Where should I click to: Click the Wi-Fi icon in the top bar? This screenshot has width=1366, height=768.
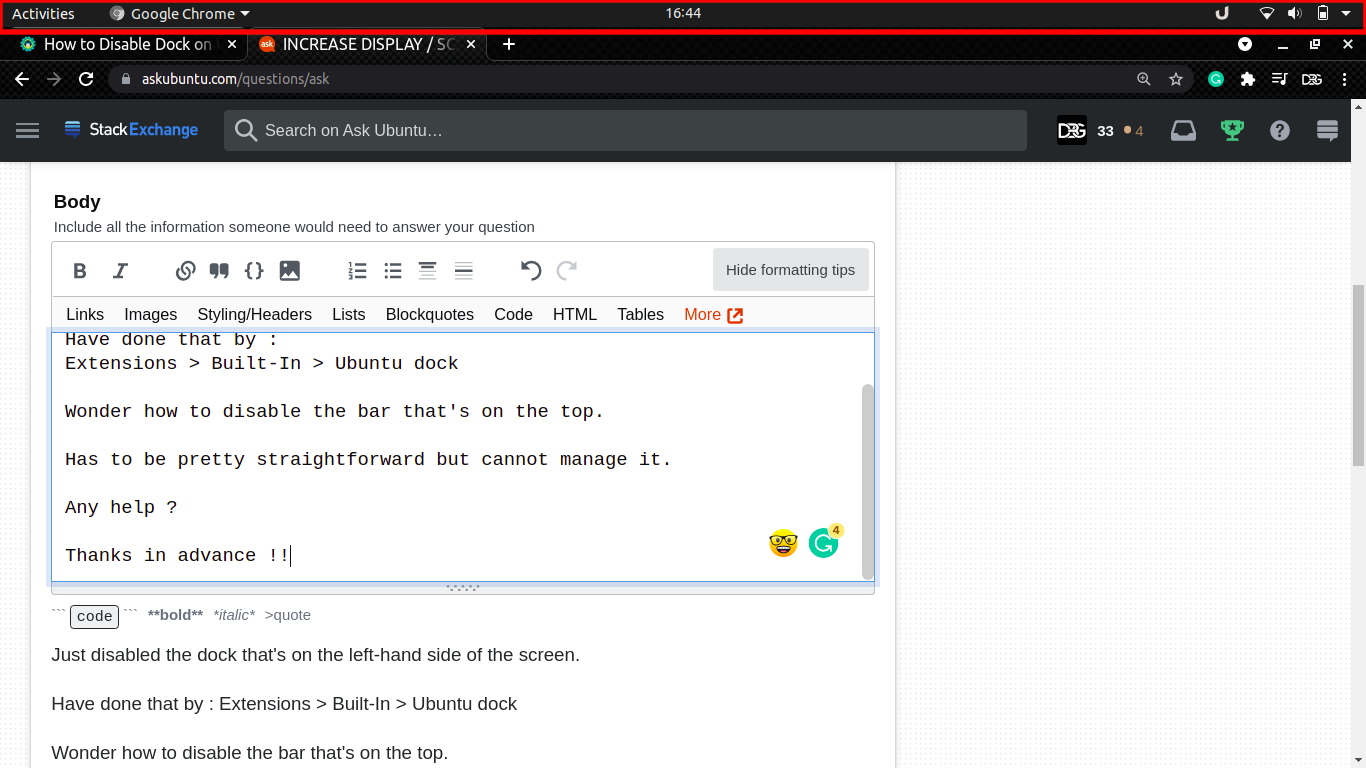[x=1266, y=14]
